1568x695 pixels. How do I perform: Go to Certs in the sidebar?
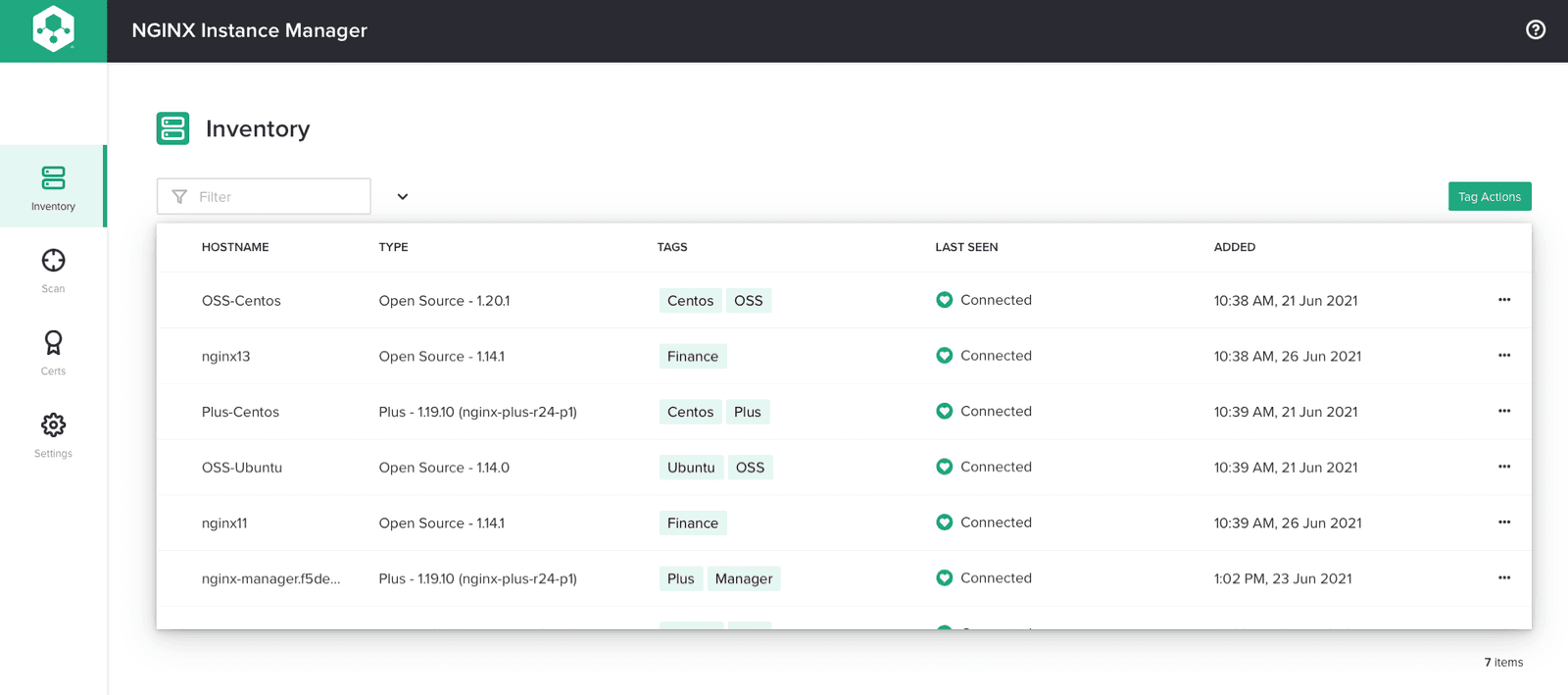[x=53, y=353]
